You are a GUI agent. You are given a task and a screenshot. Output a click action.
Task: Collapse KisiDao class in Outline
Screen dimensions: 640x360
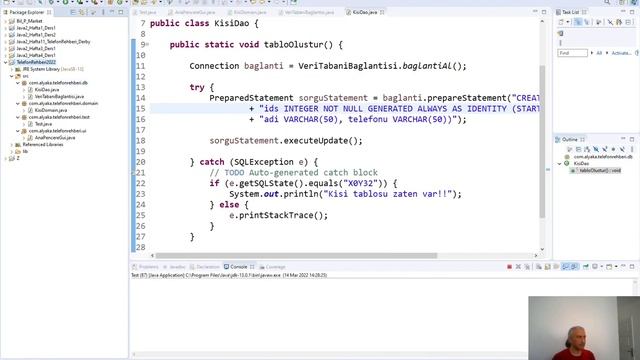coord(560,164)
